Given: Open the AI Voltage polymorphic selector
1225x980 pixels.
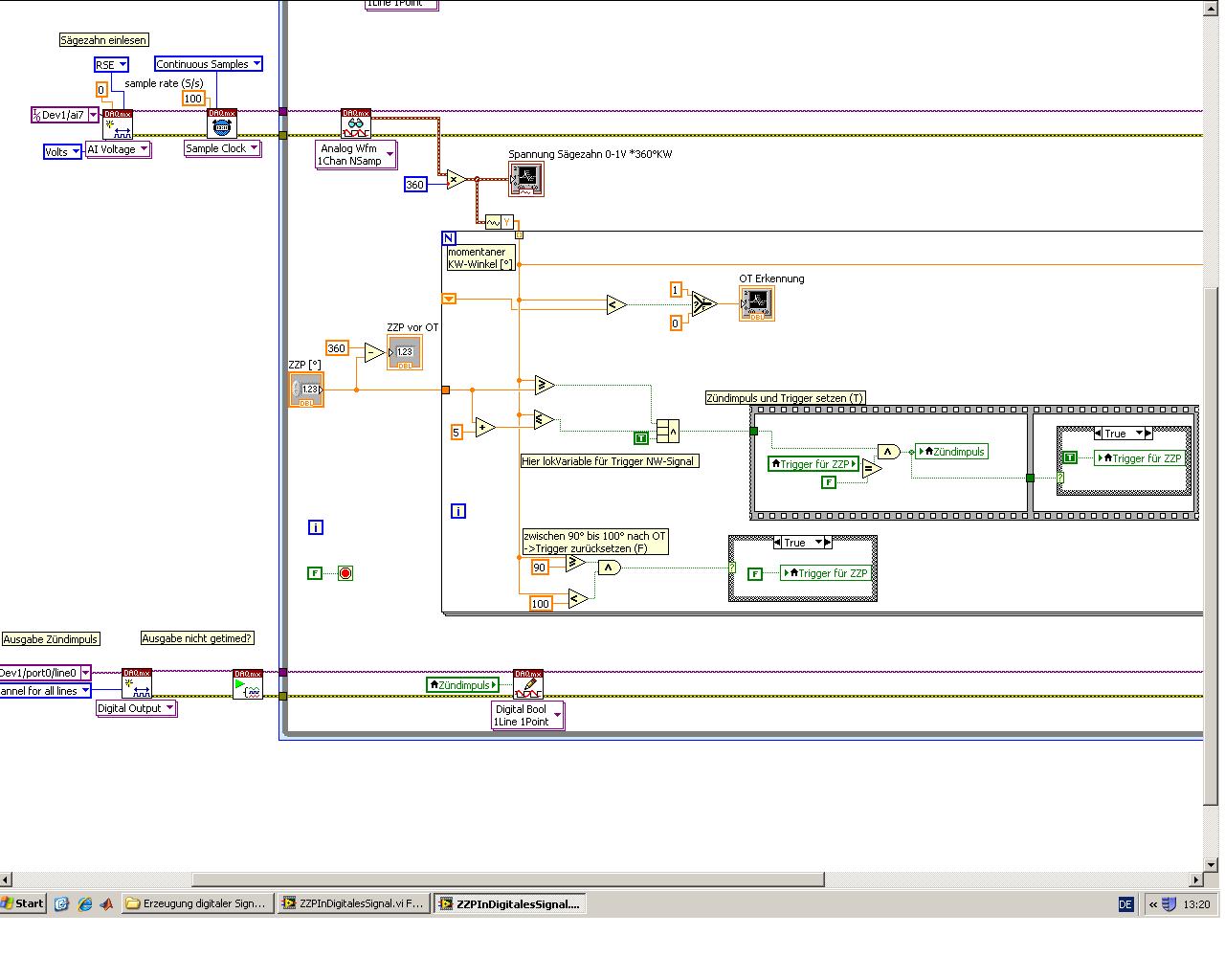Looking at the screenshot, I should point(119,149).
